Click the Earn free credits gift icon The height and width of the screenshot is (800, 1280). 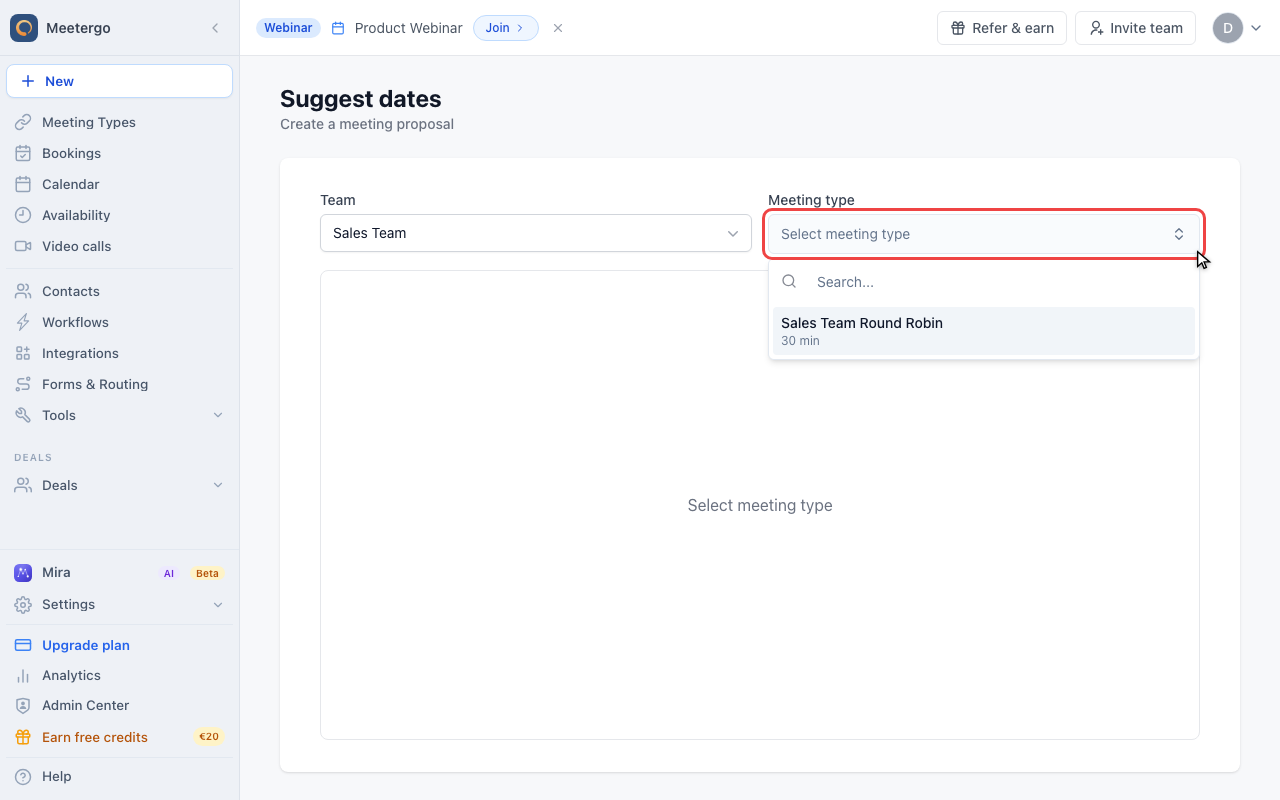pos(23,737)
